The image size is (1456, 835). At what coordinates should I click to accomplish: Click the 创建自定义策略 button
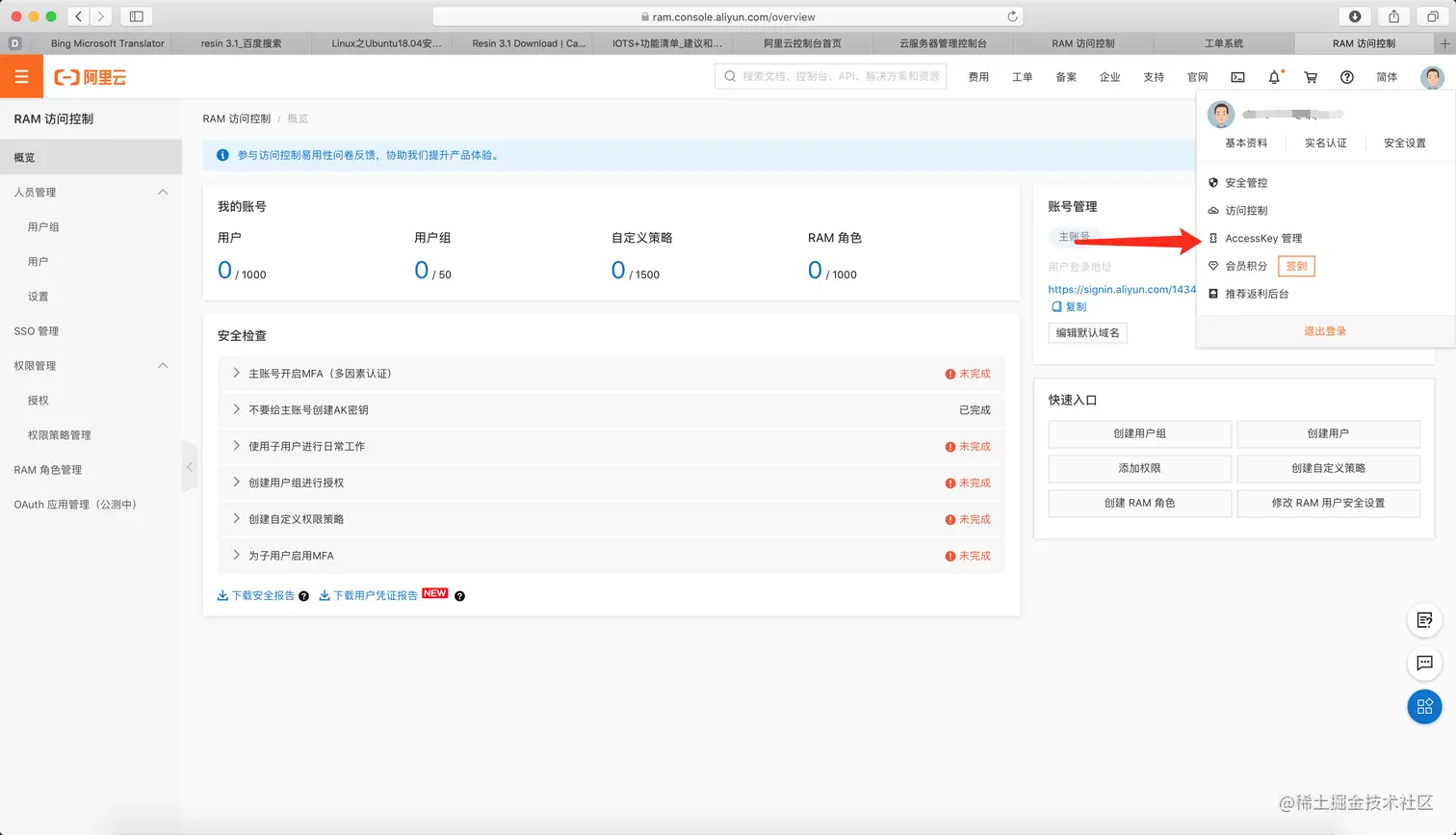click(x=1329, y=468)
